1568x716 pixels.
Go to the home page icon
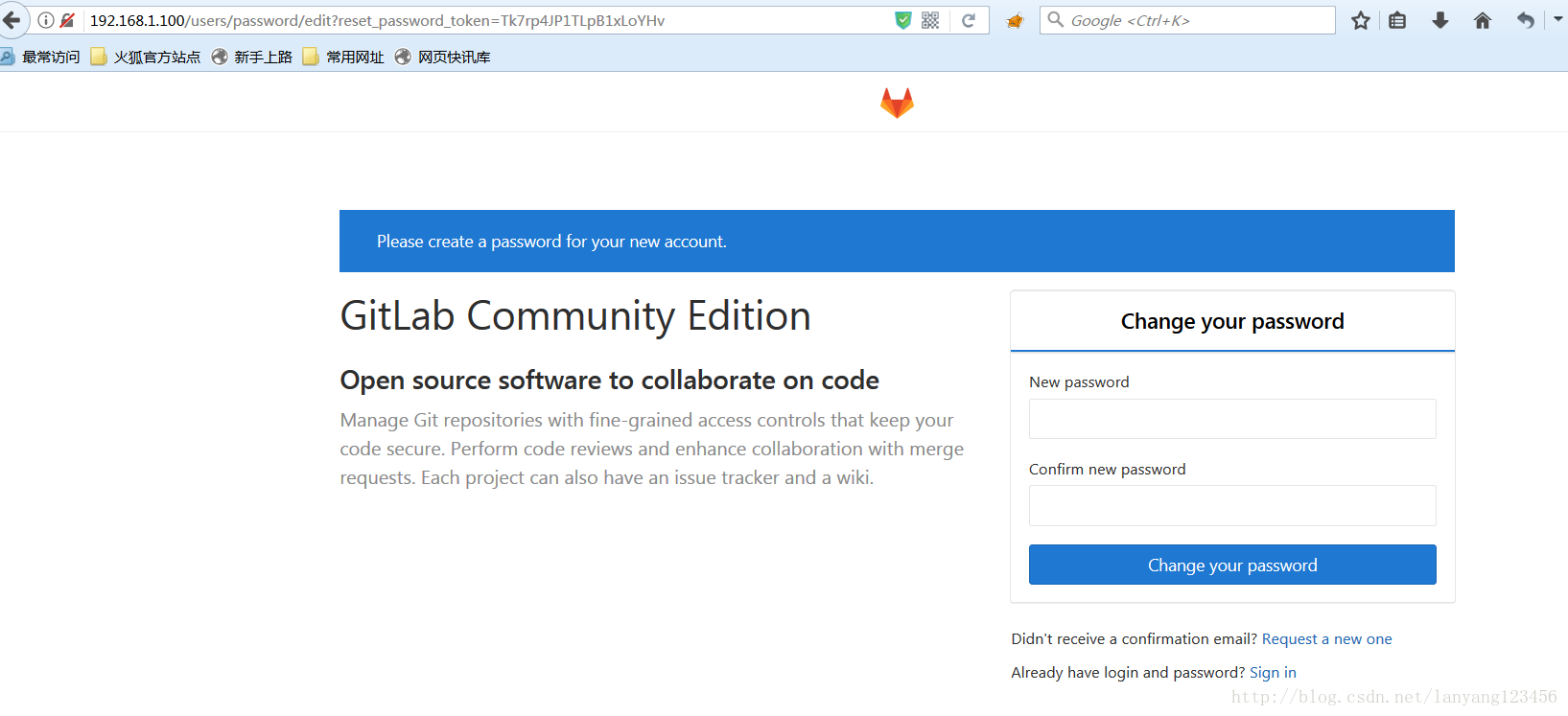click(1483, 20)
